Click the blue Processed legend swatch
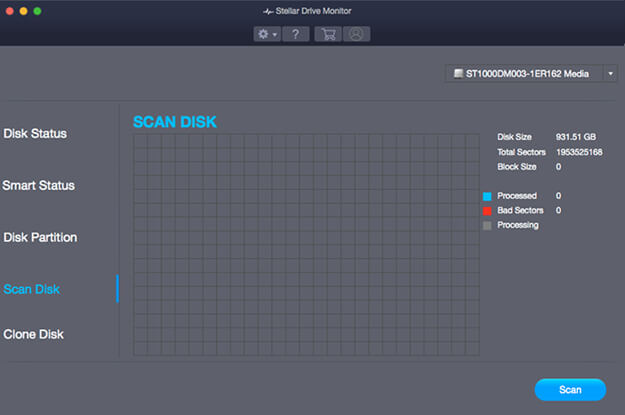The image size is (625, 415). (x=487, y=196)
